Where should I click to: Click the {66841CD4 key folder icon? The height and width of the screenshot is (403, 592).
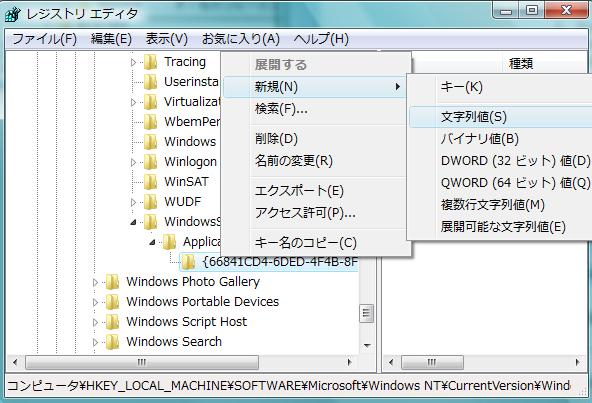(188, 262)
